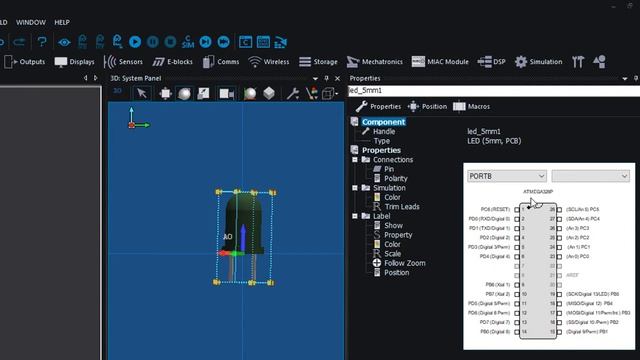Click the step over fast-forward icon
The image size is (640, 360).
223,42
